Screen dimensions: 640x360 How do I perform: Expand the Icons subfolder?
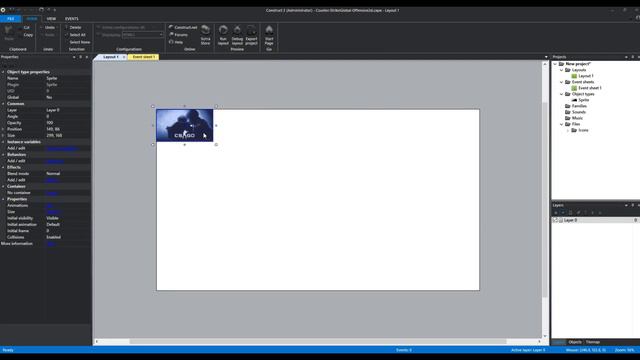(x=568, y=130)
